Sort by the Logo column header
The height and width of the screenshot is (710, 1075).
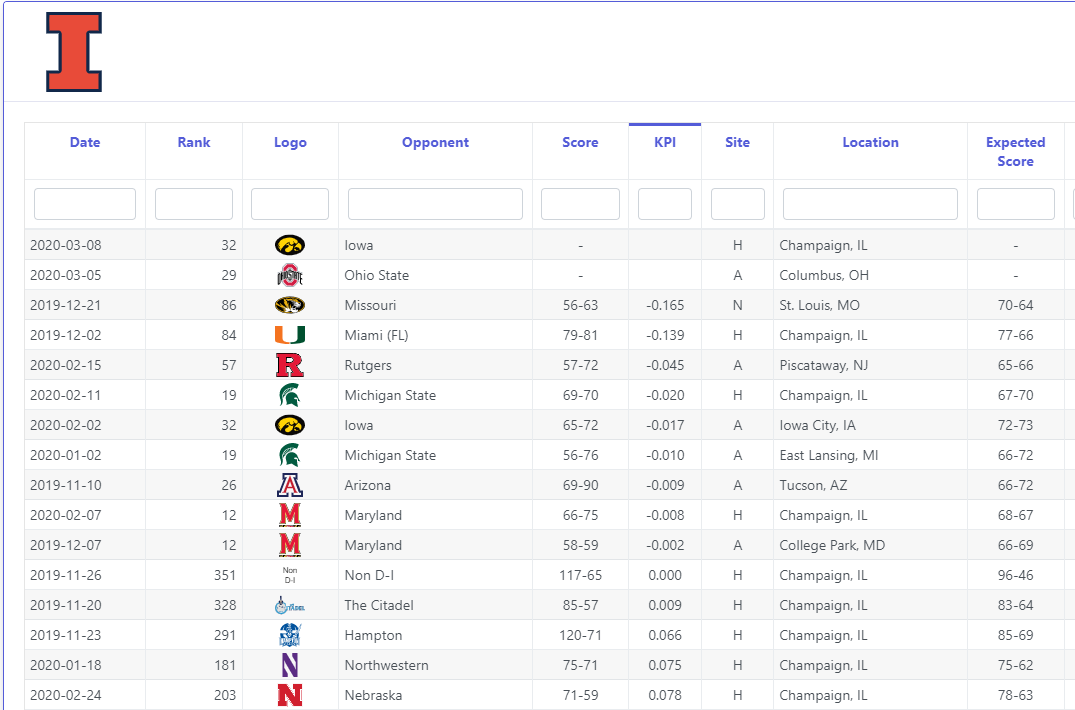[x=290, y=143]
